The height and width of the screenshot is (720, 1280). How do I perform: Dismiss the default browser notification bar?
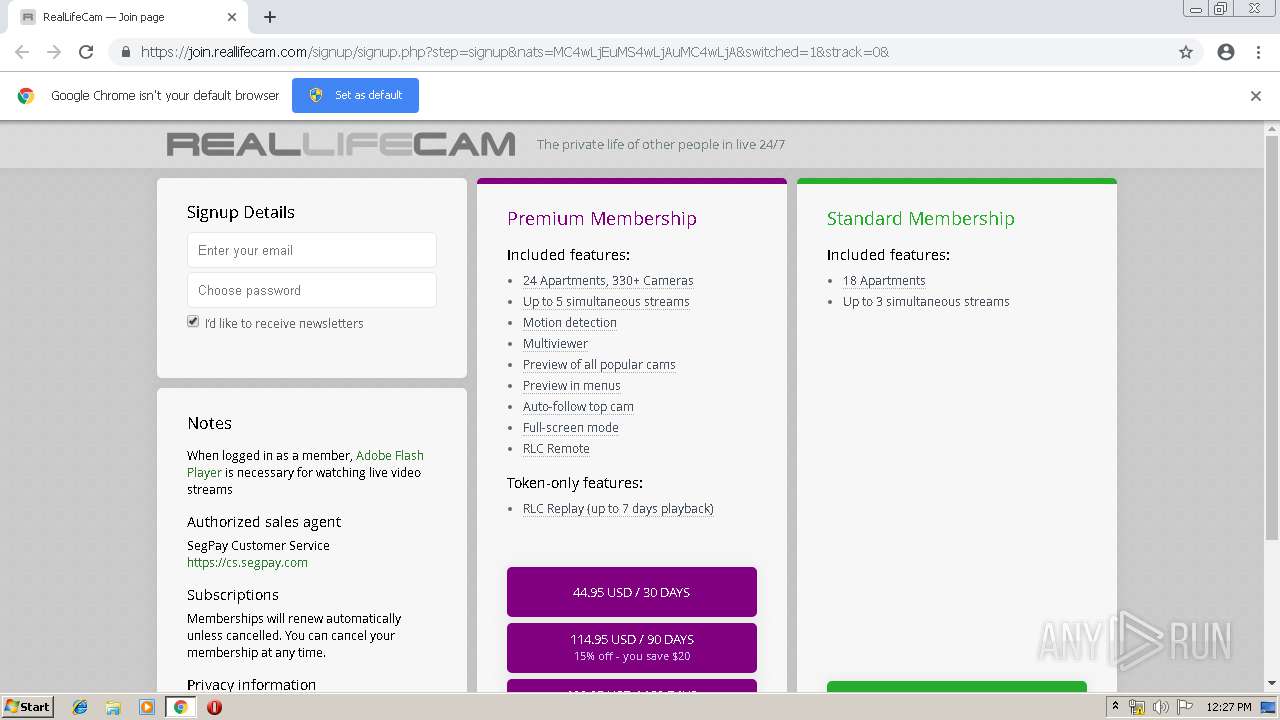[1256, 96]
